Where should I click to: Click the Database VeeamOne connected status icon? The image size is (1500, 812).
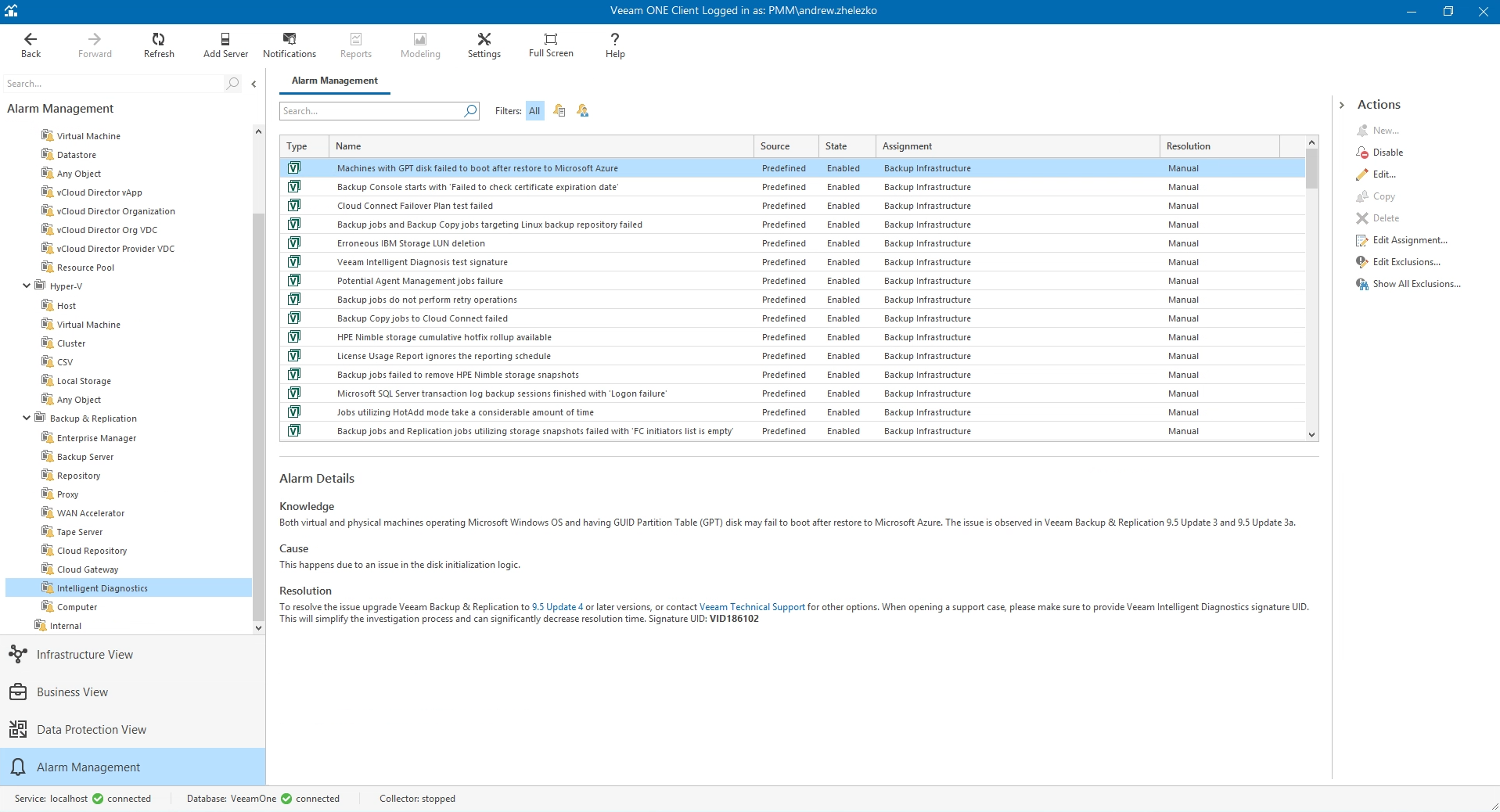[286, 799]
